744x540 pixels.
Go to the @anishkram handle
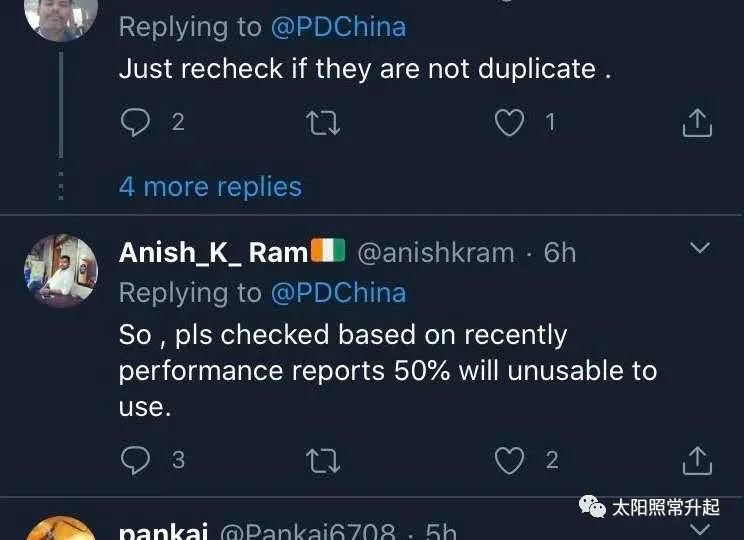pyautogui.click(x=435, y=253)
